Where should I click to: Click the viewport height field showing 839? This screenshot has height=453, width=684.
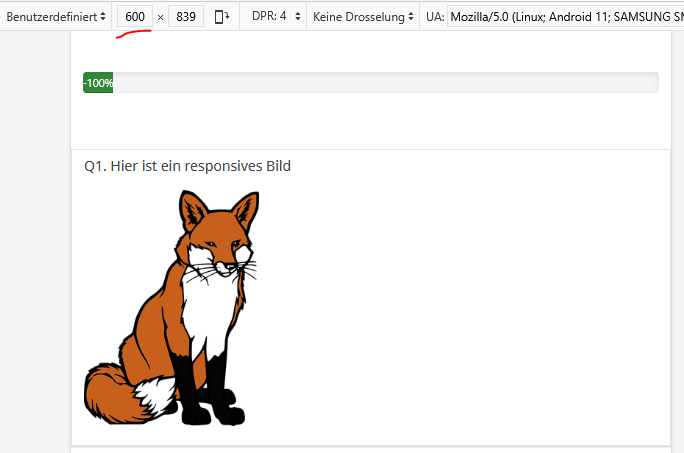click(185, 17)
